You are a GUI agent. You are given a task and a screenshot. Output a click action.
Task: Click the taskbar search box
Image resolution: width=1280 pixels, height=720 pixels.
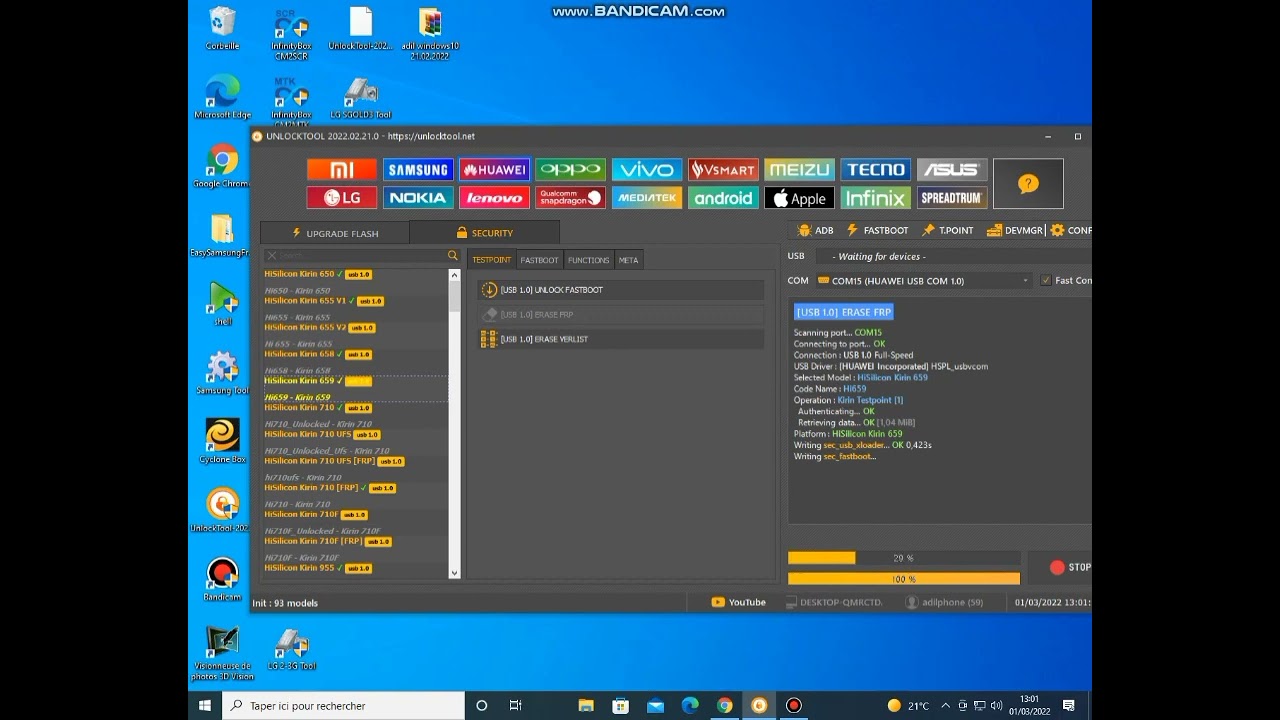[342, 705]
